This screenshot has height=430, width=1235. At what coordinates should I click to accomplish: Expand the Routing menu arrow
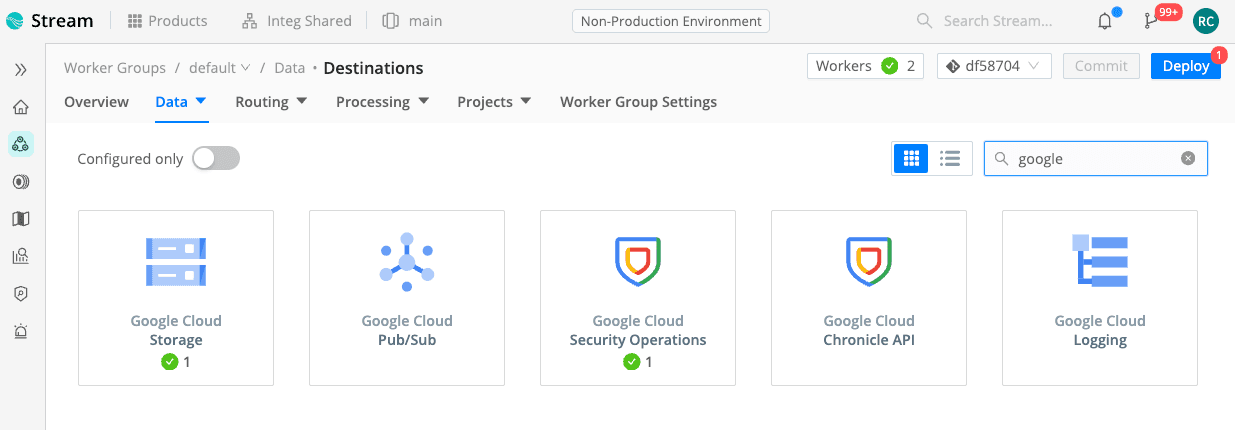[x=302, y=101]
